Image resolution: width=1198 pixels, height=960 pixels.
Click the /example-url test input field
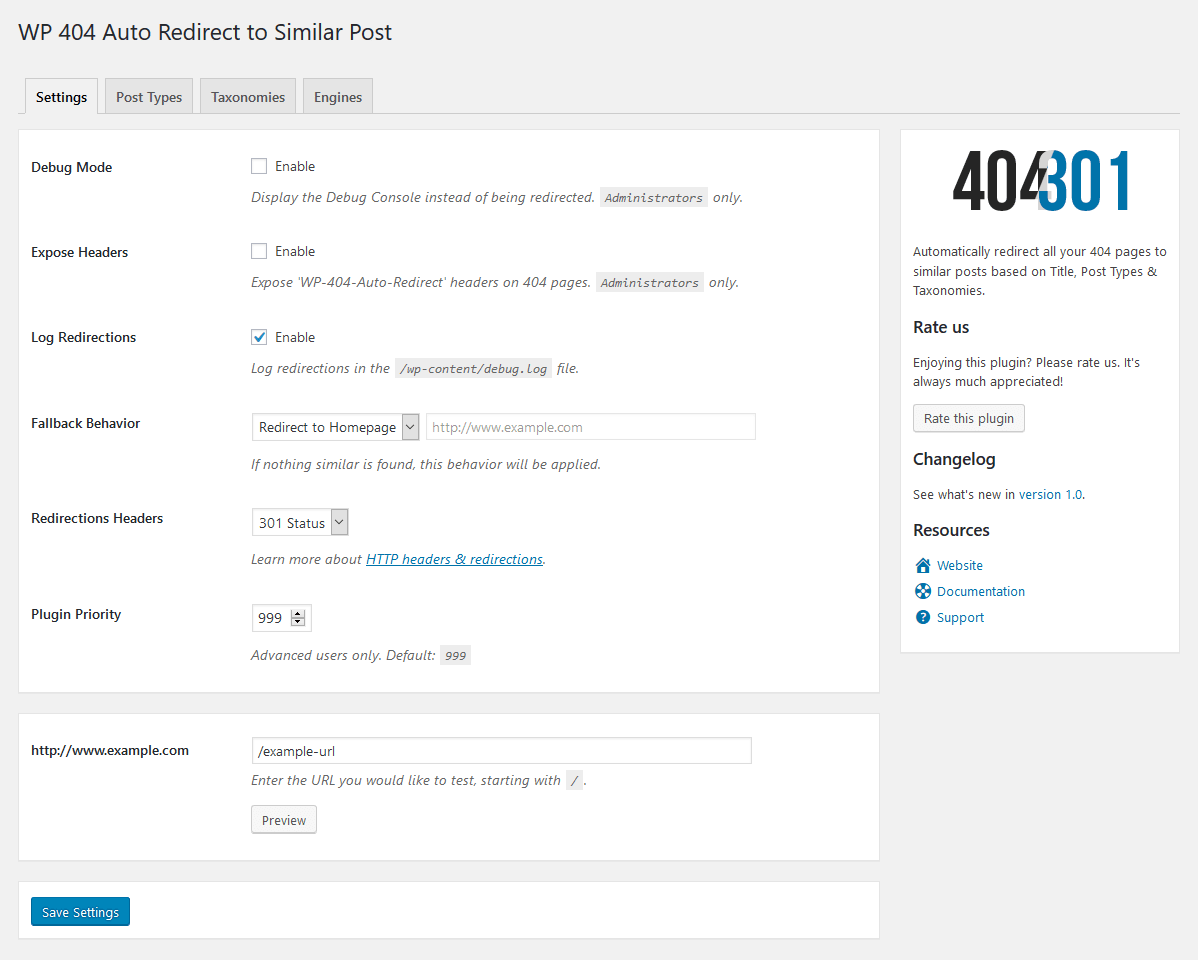tap(501, 751)
